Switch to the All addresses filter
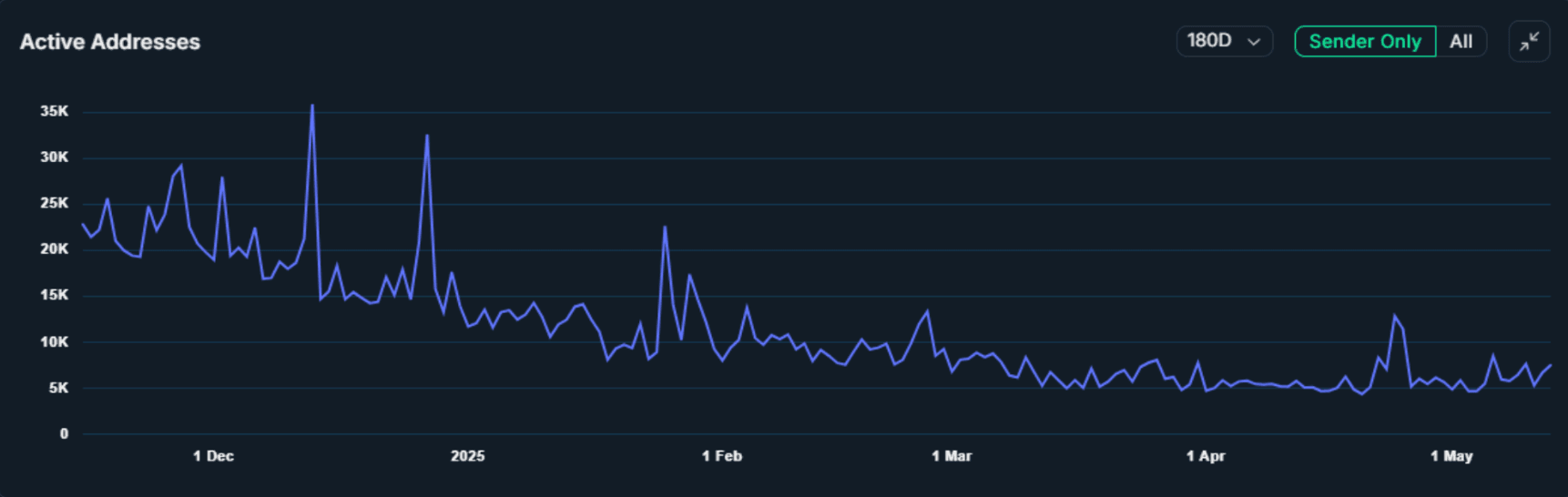Viewport: 1568px width, 497px height. pos(1461,41)
